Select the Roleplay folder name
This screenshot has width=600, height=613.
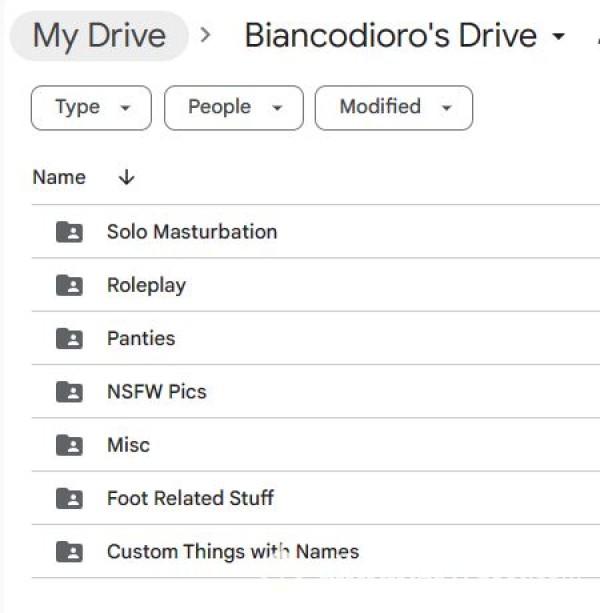coord(146,285)
